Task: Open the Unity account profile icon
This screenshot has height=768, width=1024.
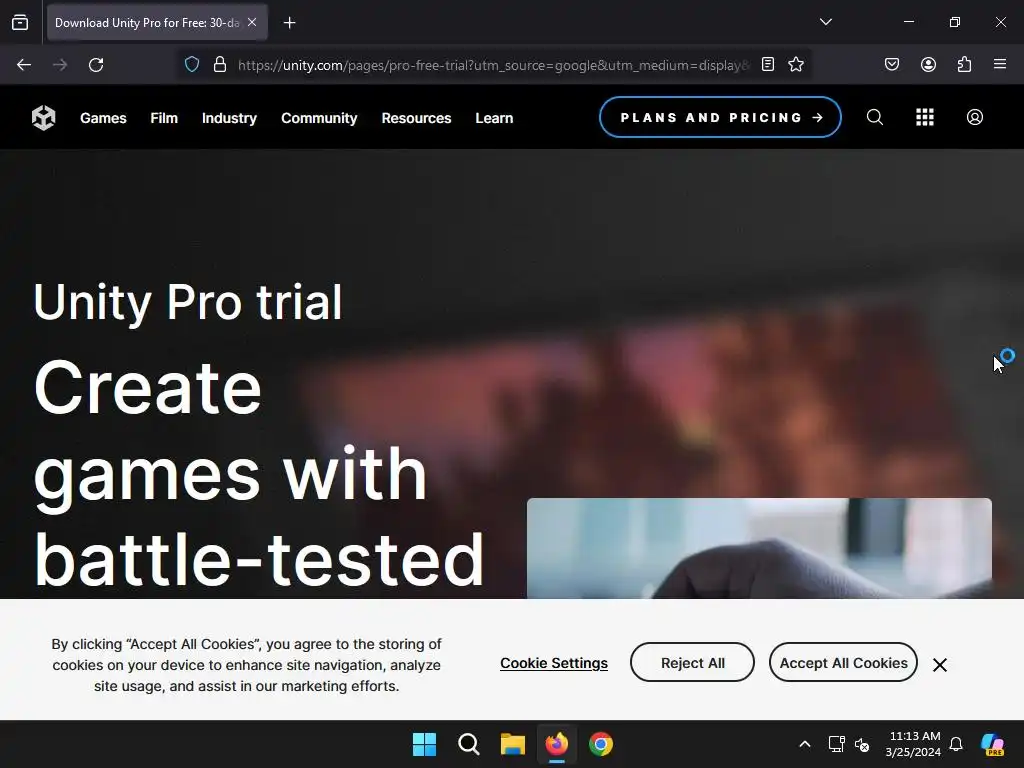Action: [974, 118]
